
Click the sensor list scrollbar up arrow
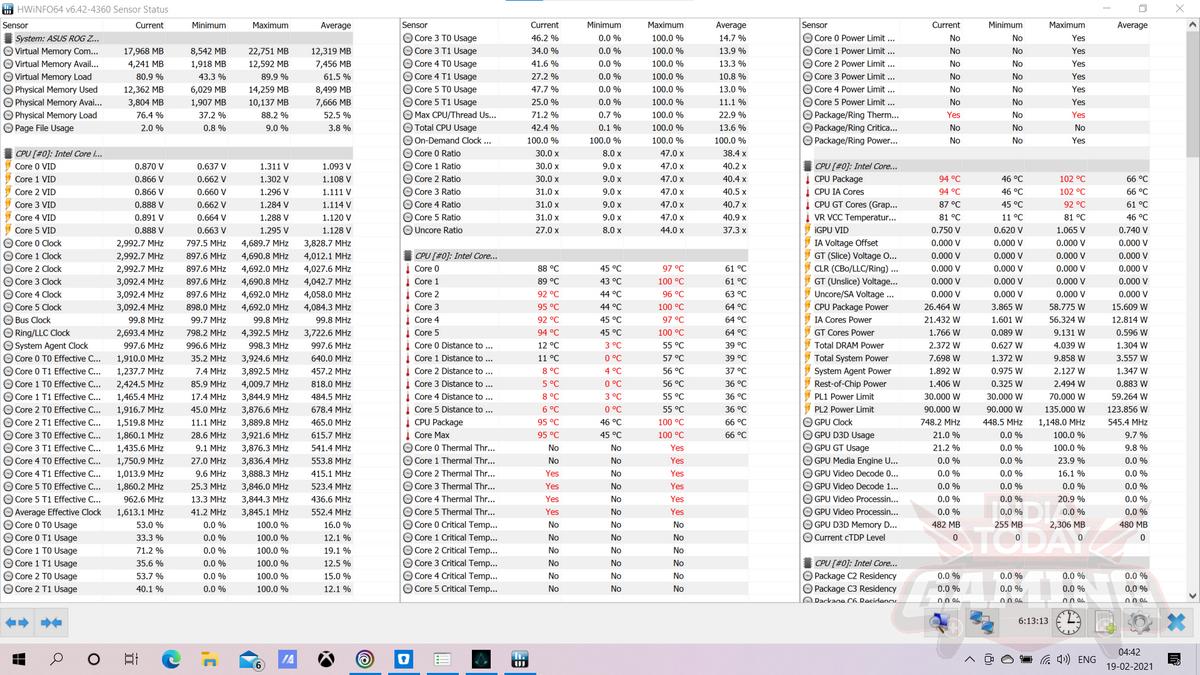point(1192,26)
